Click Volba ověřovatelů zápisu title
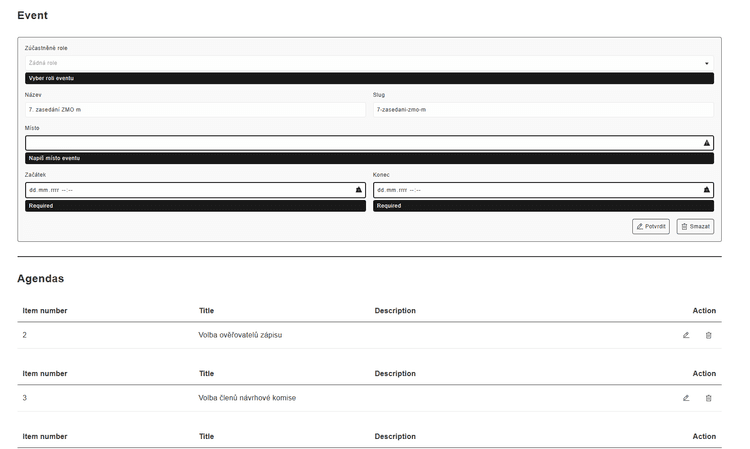750x449 pixels. [240, 335]
